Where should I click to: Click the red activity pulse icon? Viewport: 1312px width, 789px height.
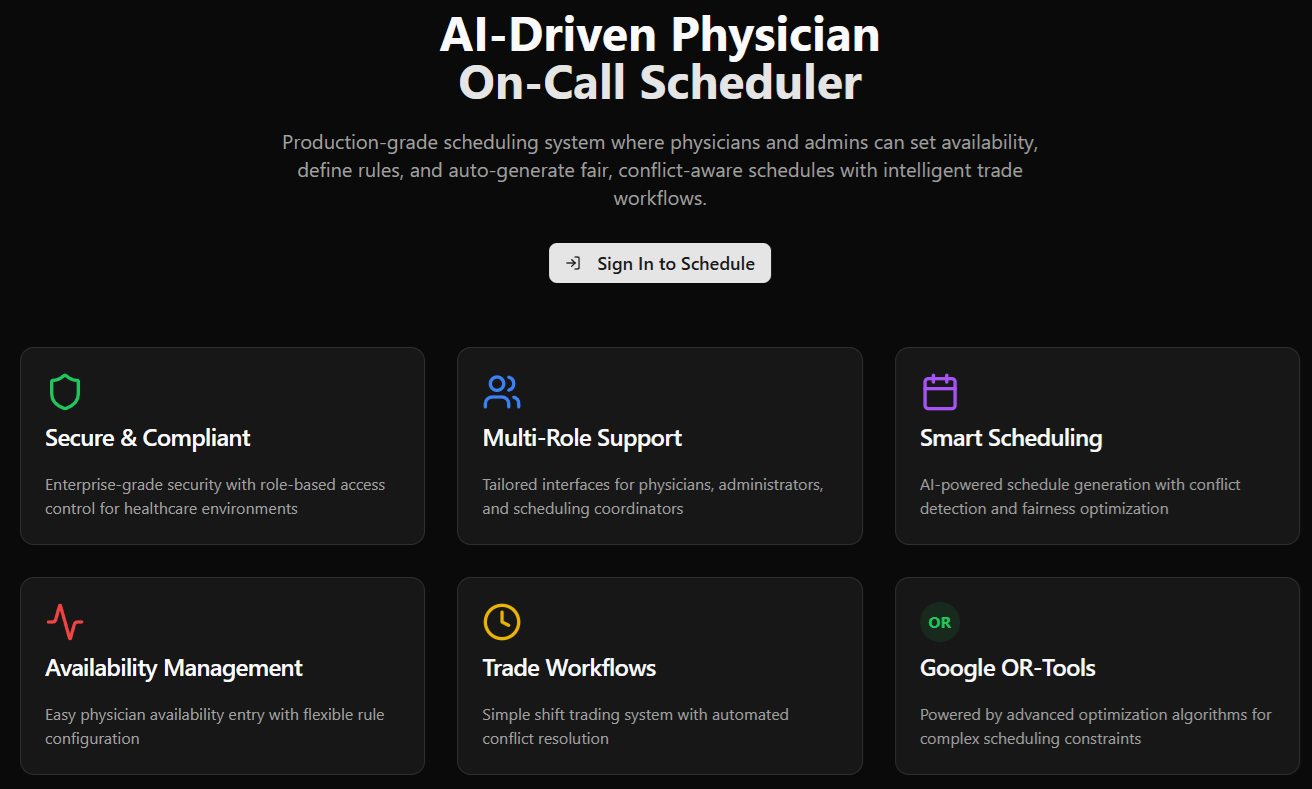65,622
